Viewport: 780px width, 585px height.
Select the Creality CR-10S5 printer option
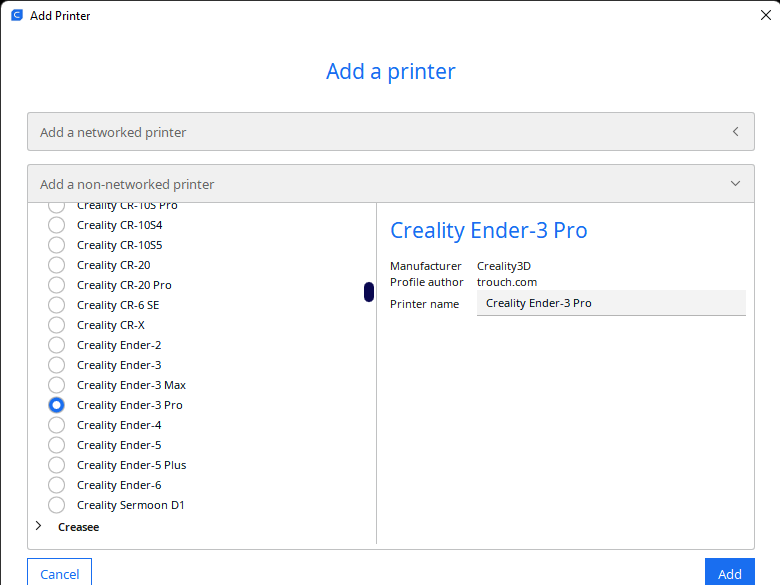57,245
